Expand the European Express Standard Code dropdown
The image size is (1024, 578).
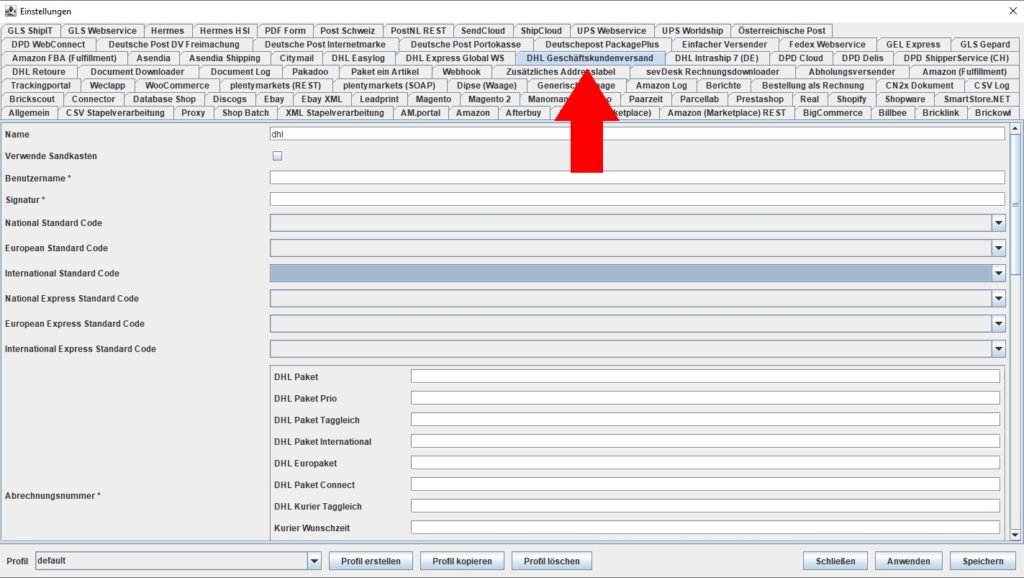pos(999,324)
